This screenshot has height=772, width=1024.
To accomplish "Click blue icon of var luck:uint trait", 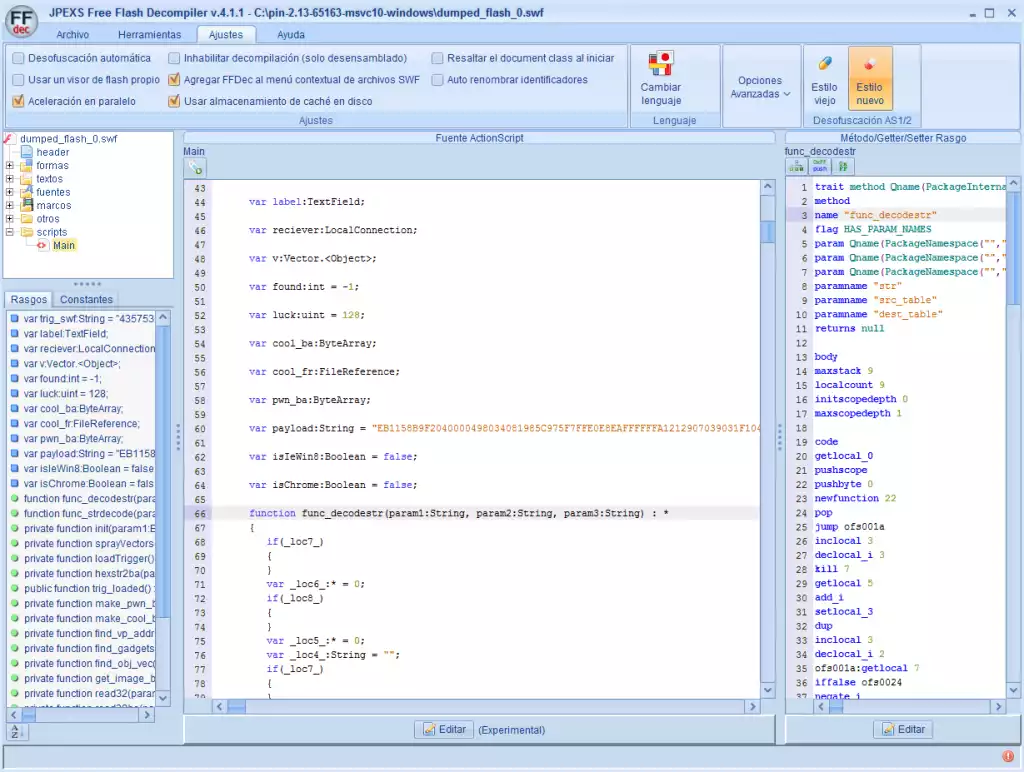I will coord(14,393).
